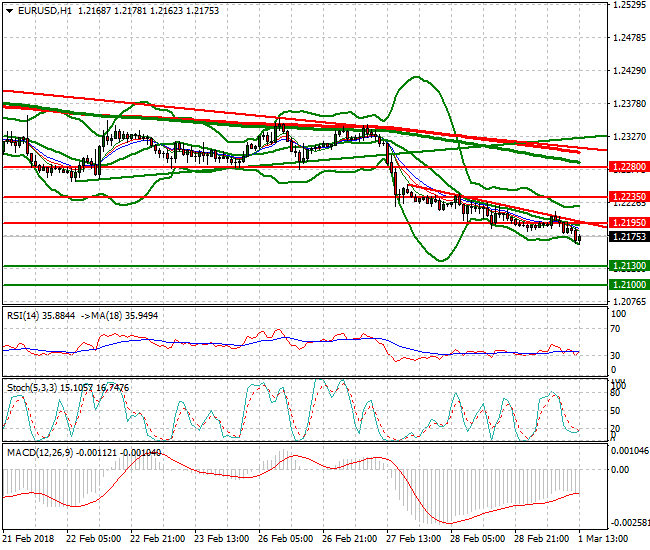The width and height of the screenshot is (650, 550).
Task: Select the 1.22350 red price level label
Action: [629, 196]
